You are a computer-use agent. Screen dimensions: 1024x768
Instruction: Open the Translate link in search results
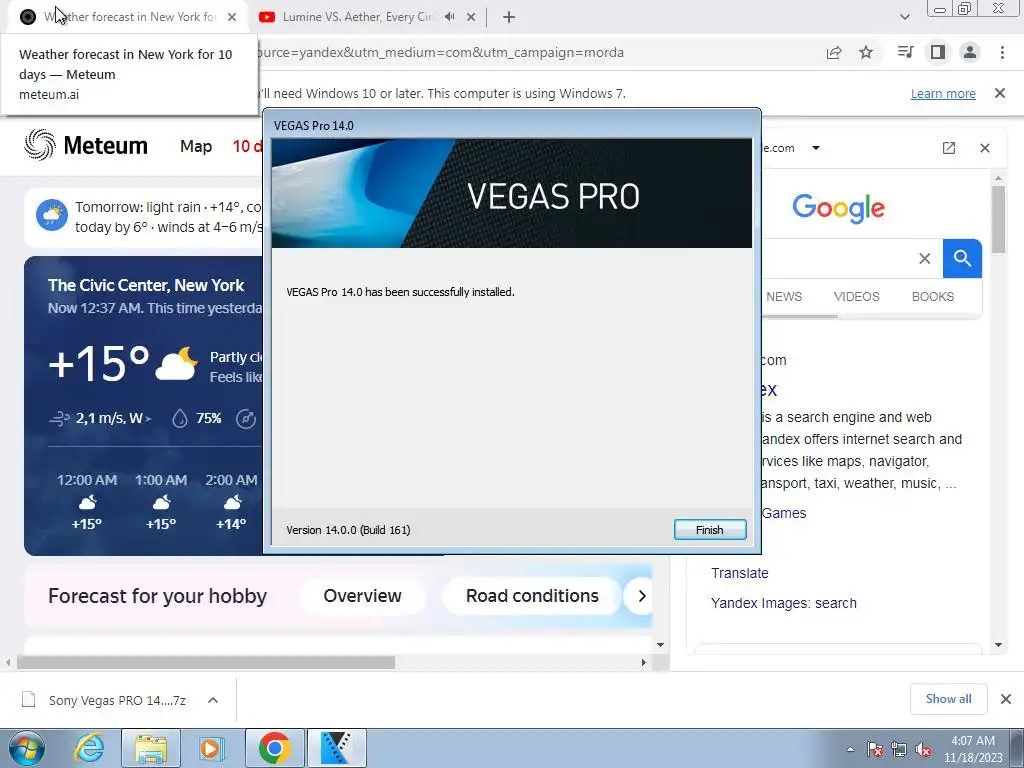(739, 573)
